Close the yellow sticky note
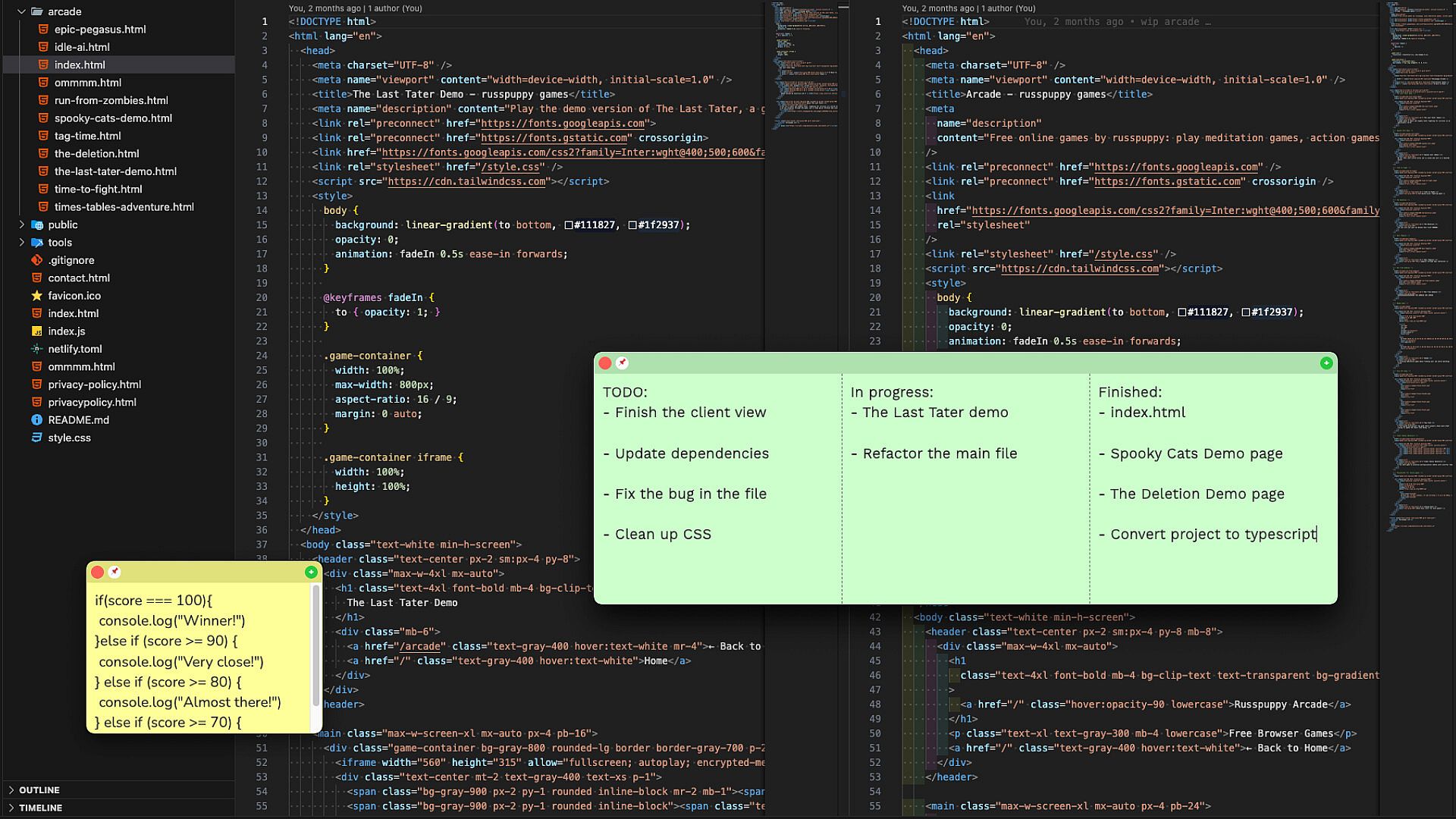 click(x=98, y=573)
